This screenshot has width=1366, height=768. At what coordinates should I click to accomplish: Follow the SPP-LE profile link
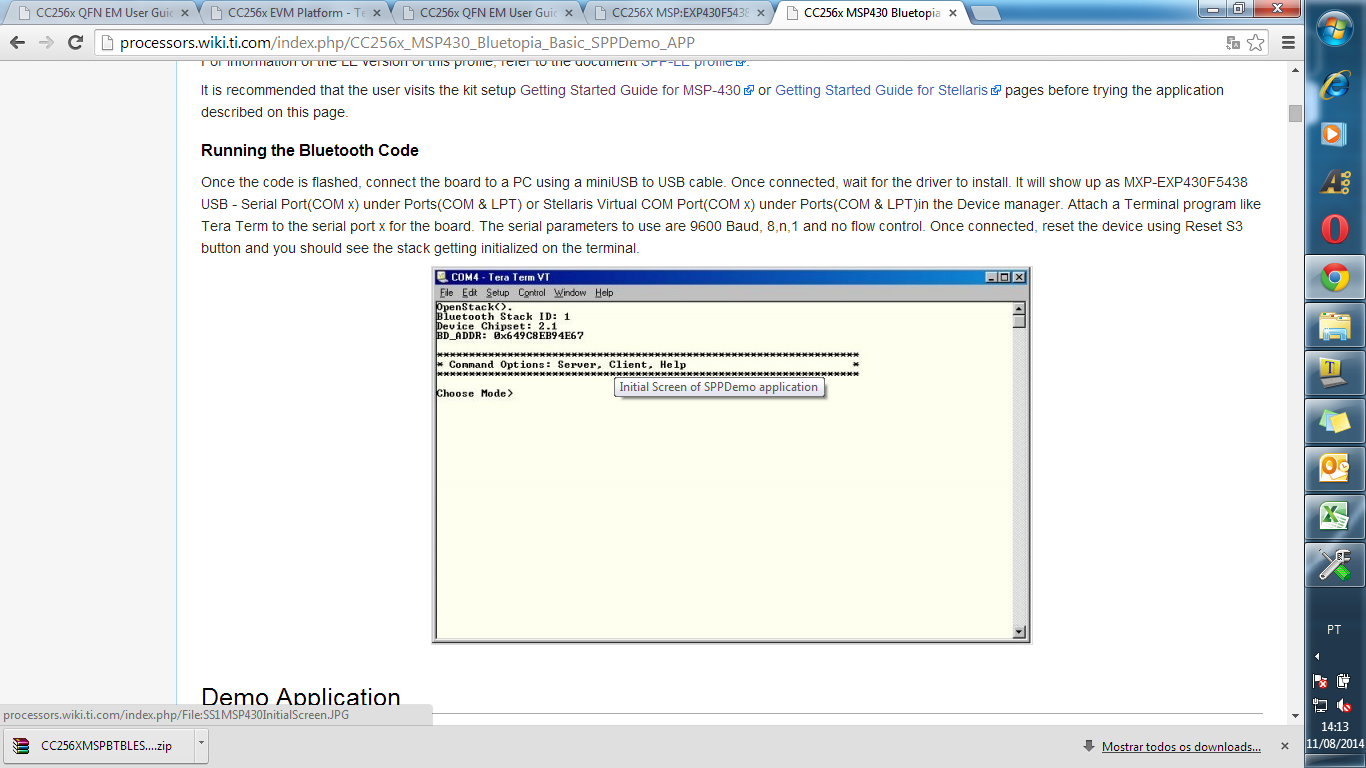pyautogui.click(x=688, y=64)
